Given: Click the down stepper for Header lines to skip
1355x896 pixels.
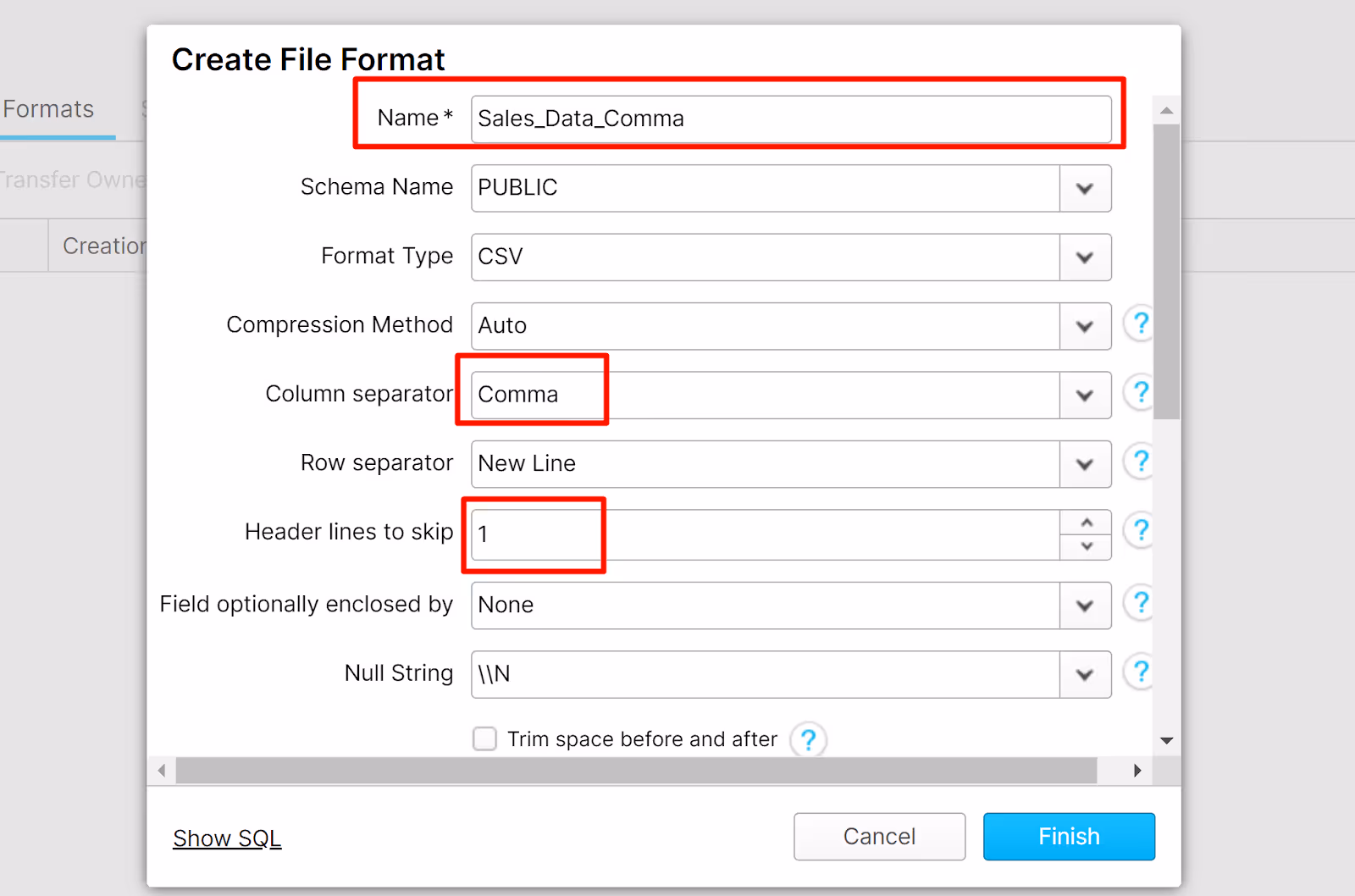Looking at the screenshot, I should (1086, 547).
